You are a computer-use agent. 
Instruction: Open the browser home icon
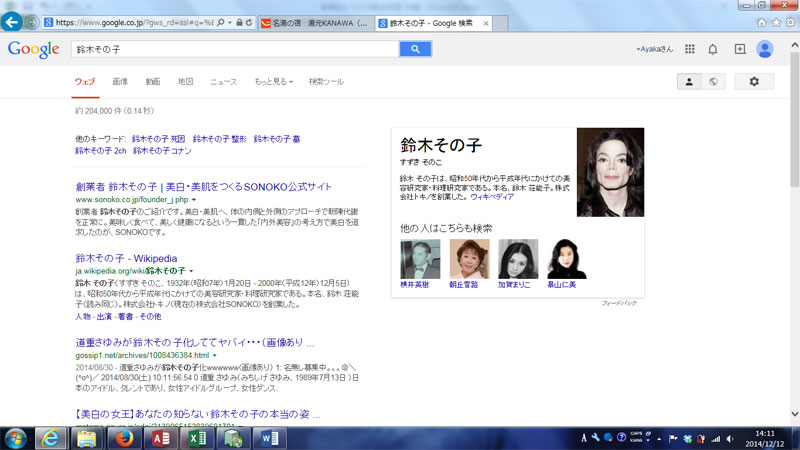[762, 22]
